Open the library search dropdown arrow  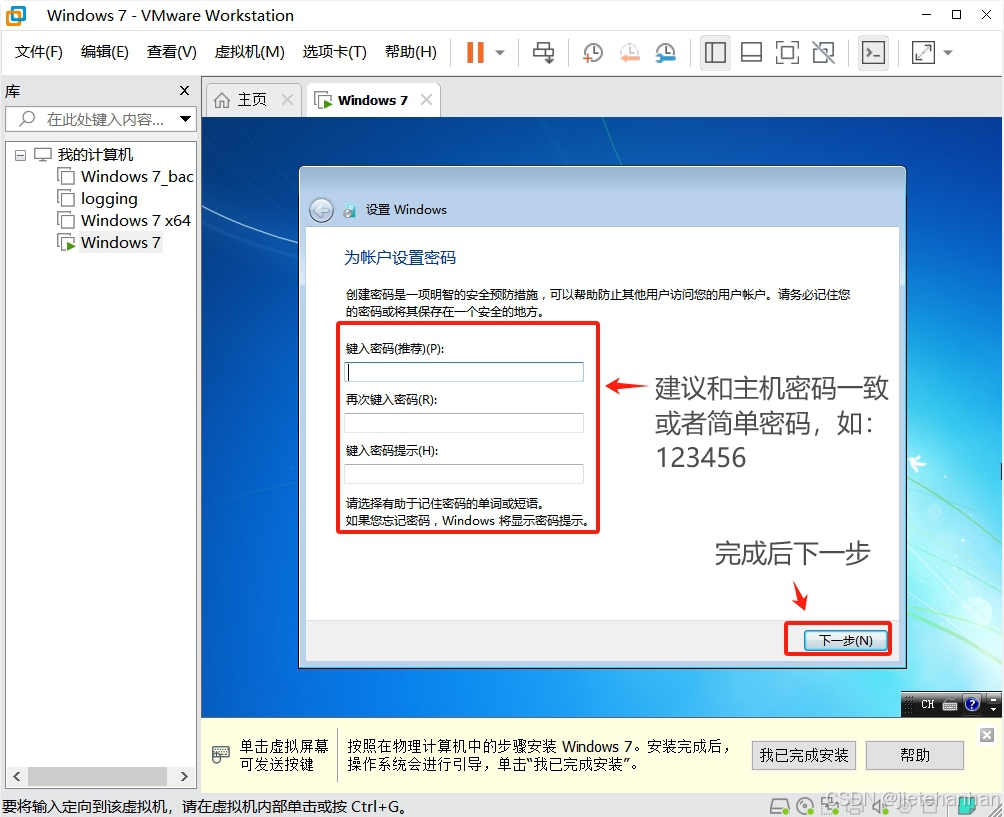pos(186,119)
